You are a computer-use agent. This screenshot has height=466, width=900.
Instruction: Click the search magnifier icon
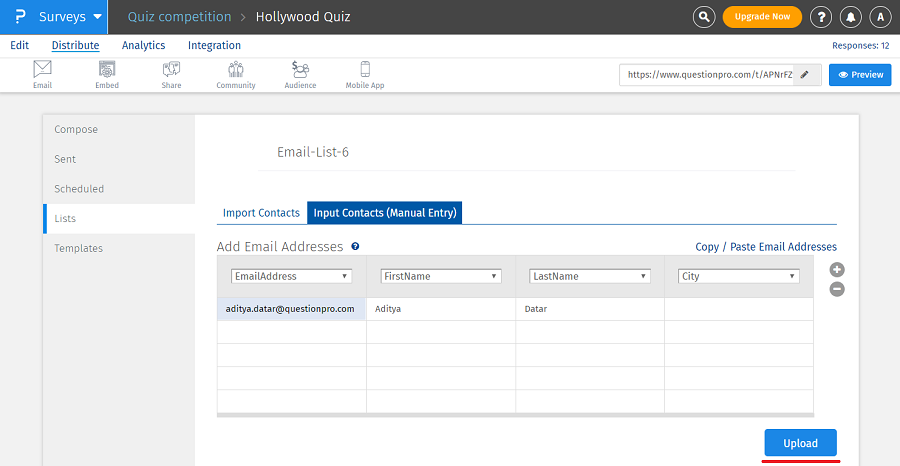click(x=705, y=17)
